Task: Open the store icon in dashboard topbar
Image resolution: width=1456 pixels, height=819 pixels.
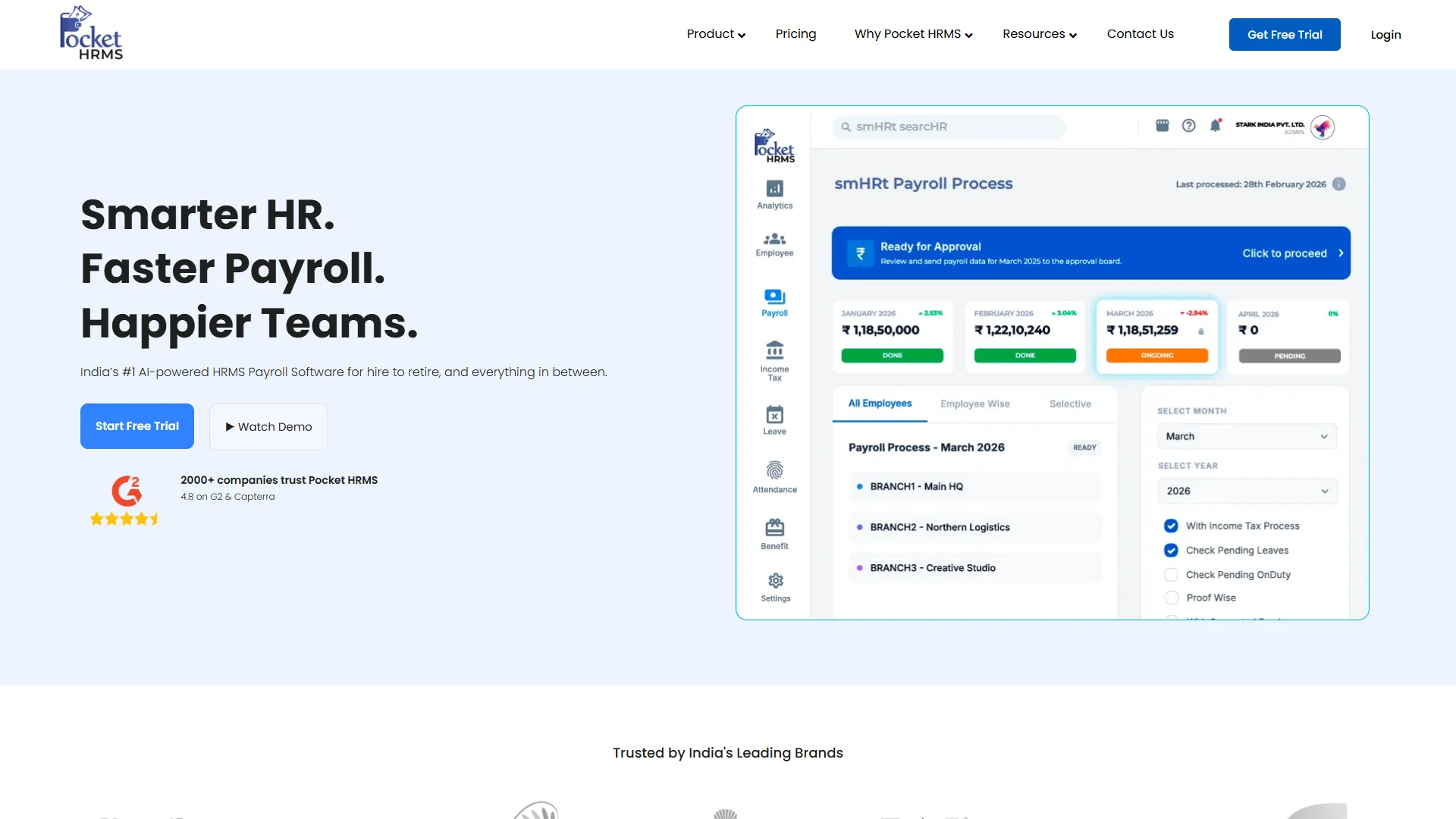Action: [x=1162, y=125]
